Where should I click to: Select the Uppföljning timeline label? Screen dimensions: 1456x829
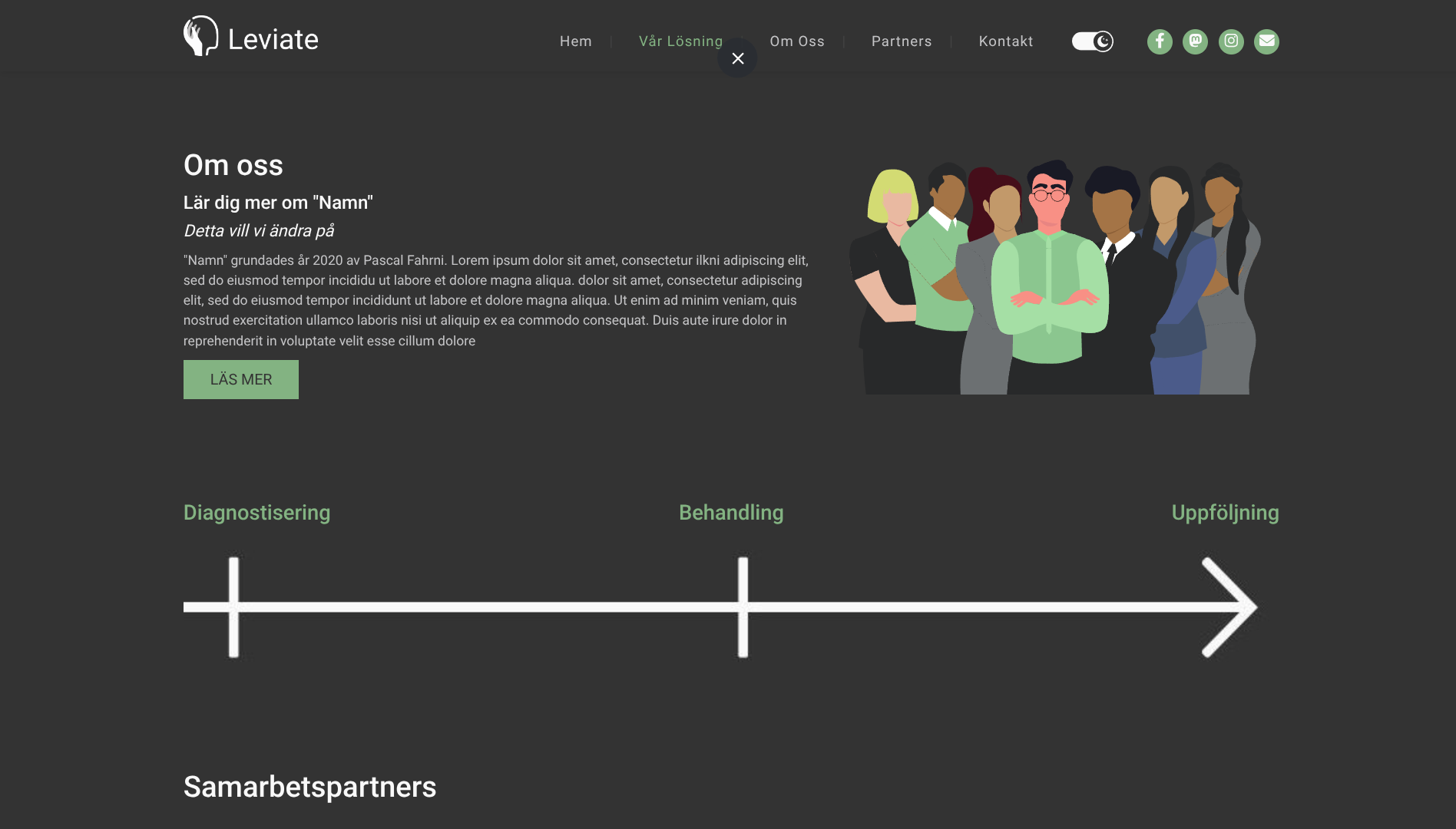coord(1225,513)
